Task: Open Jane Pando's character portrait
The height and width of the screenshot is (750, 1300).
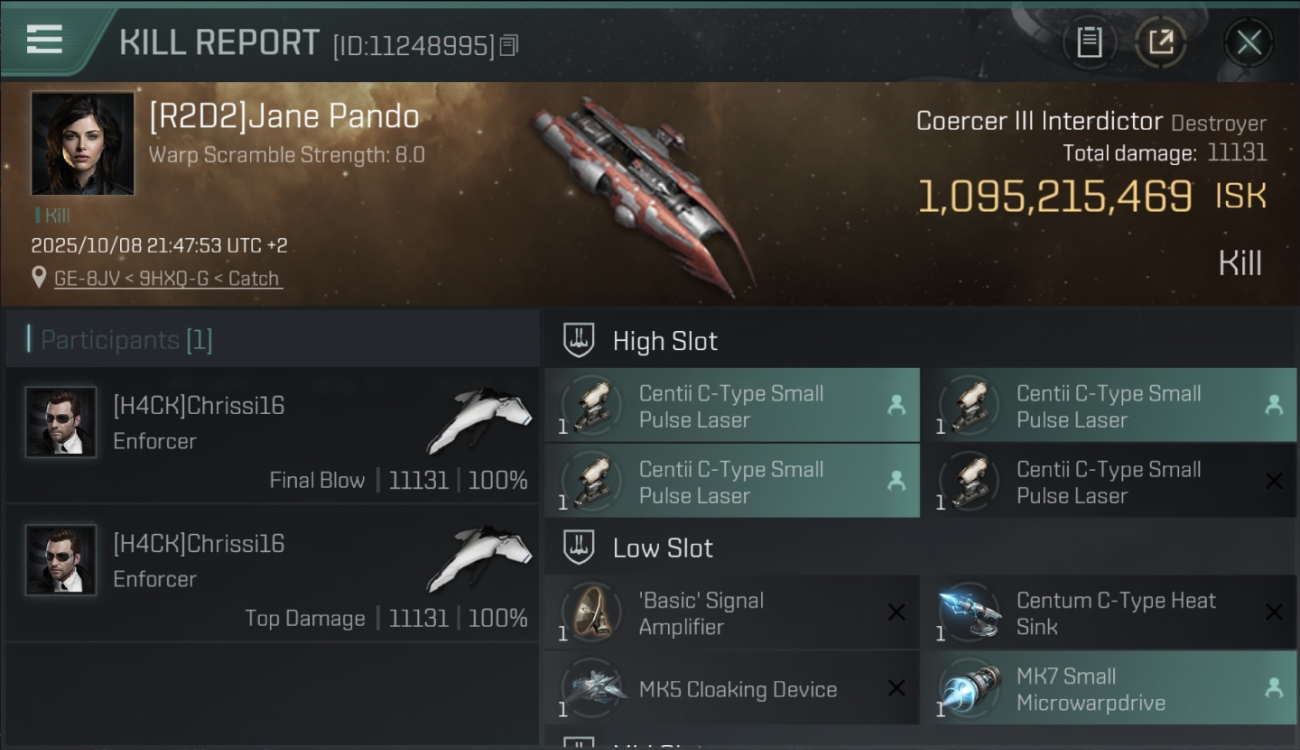Action: click(x=82, y=143)
